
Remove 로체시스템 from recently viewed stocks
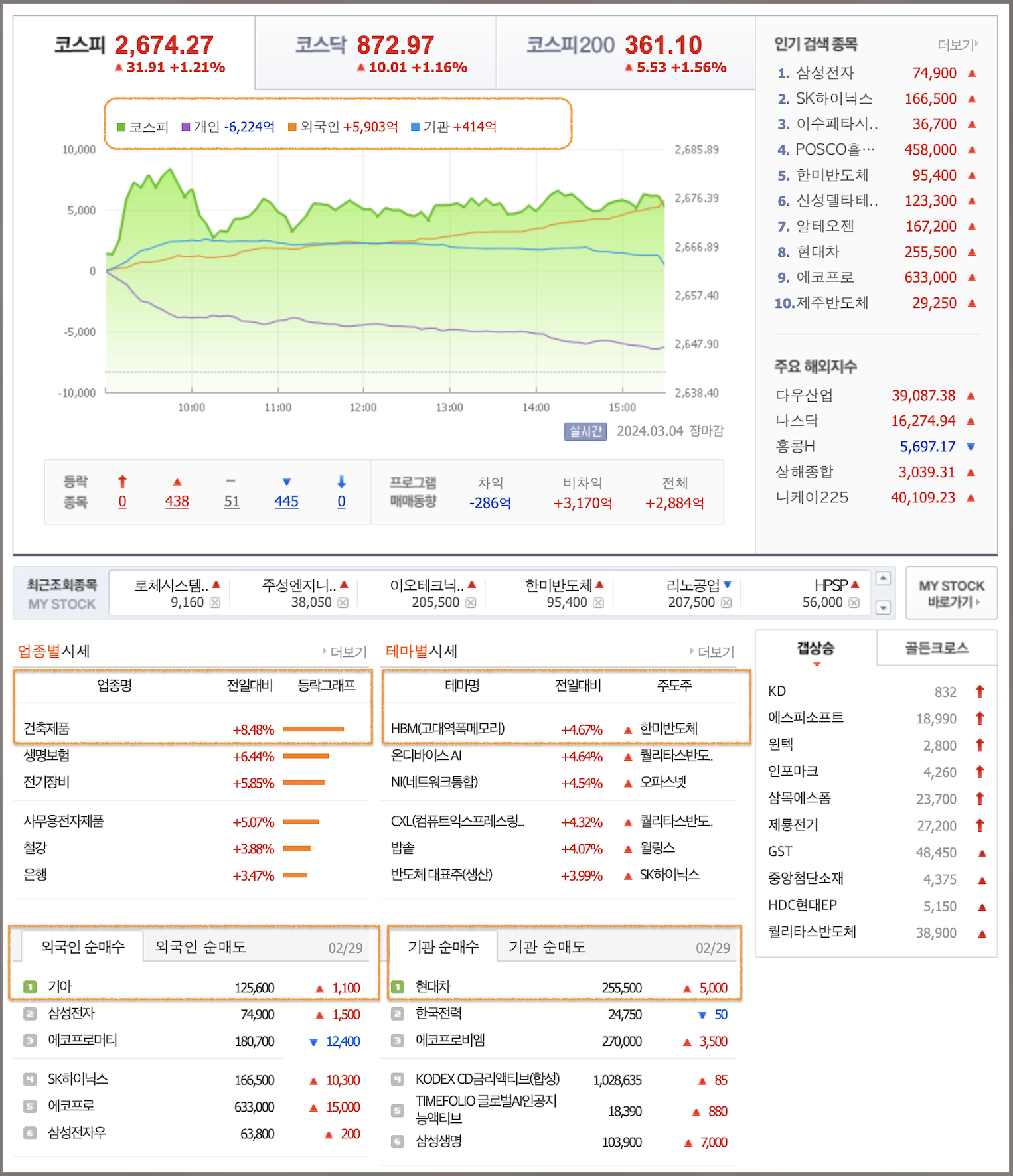(215, 603)
